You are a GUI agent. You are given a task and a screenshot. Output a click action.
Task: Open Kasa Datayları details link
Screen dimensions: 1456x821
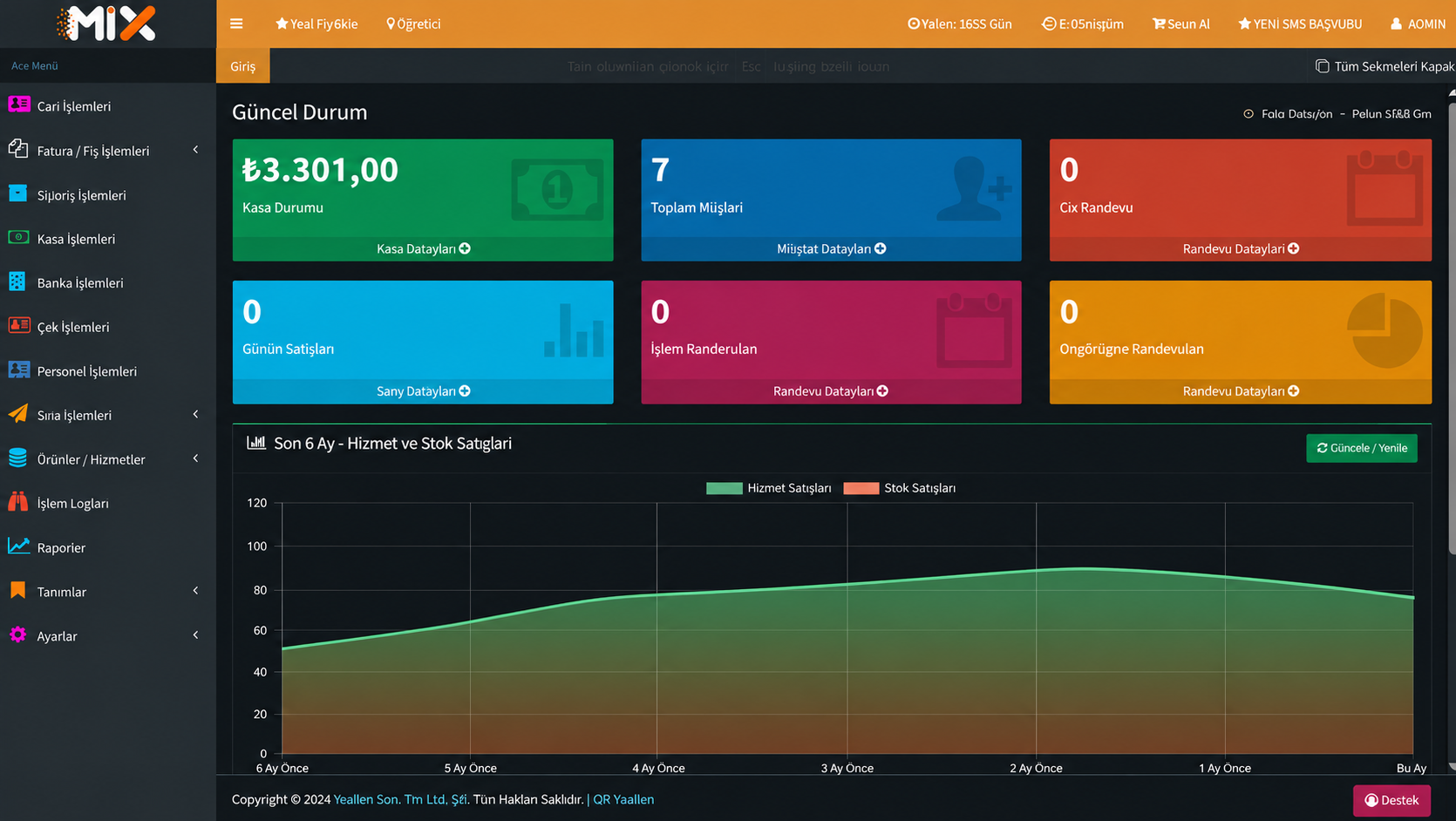tap(423, 249)
